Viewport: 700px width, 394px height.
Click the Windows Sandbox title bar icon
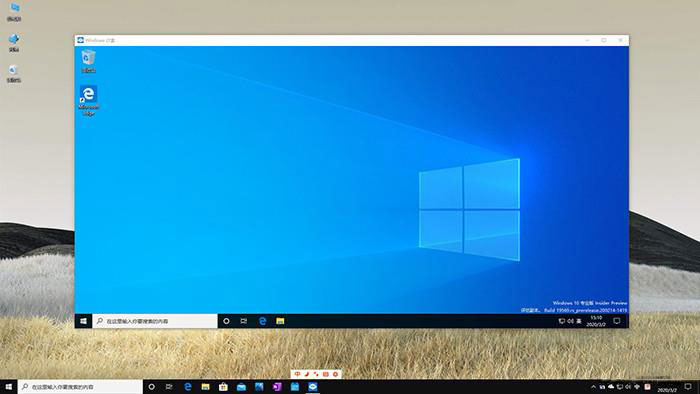(80, 40)
